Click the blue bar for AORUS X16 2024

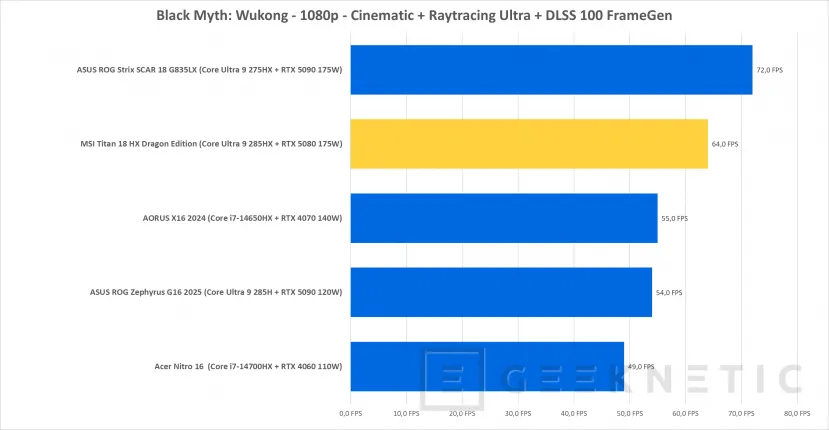pos(504,218)
